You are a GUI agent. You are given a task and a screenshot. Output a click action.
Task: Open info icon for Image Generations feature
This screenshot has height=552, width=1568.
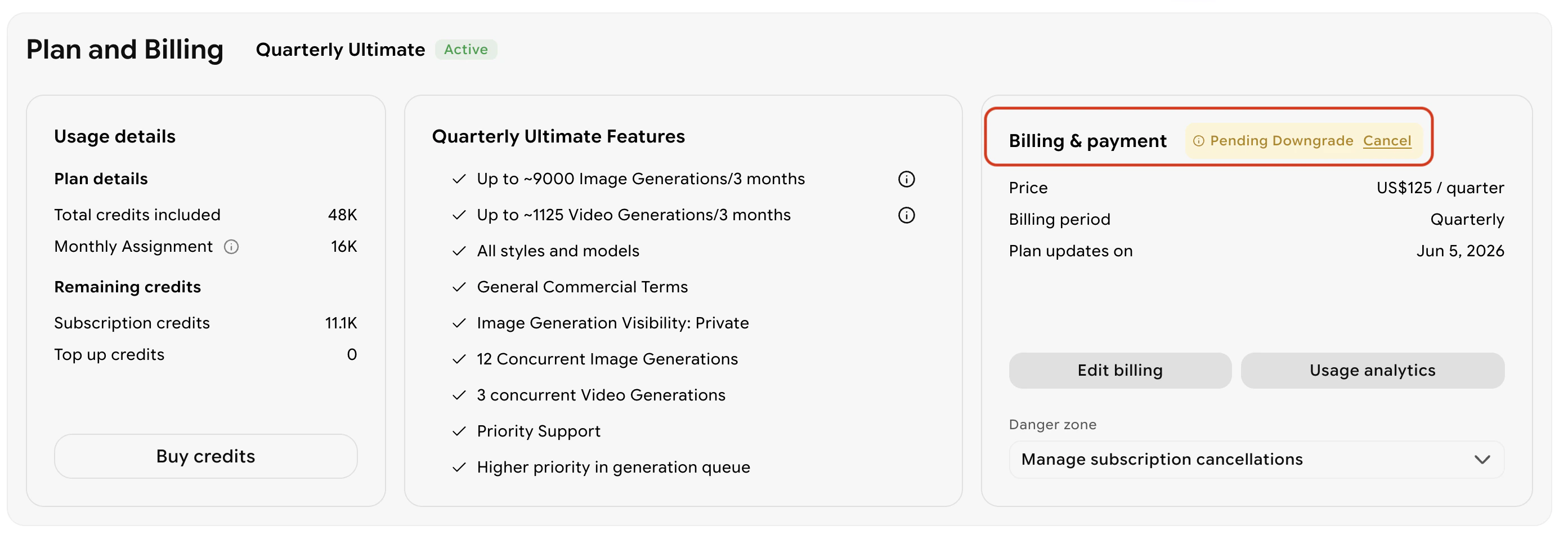click(906, 179)
